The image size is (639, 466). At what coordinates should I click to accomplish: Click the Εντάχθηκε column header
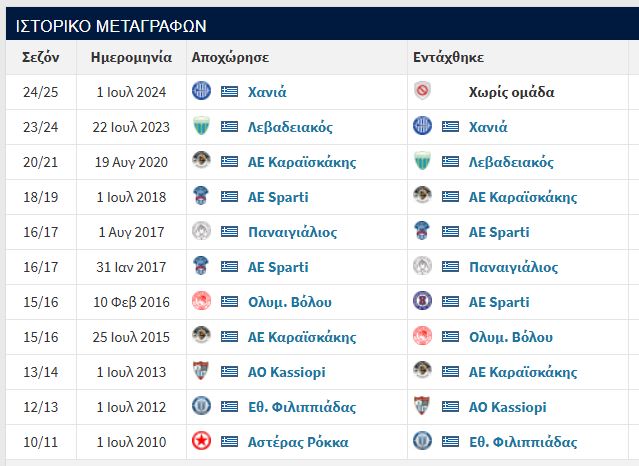pos(448,57)
